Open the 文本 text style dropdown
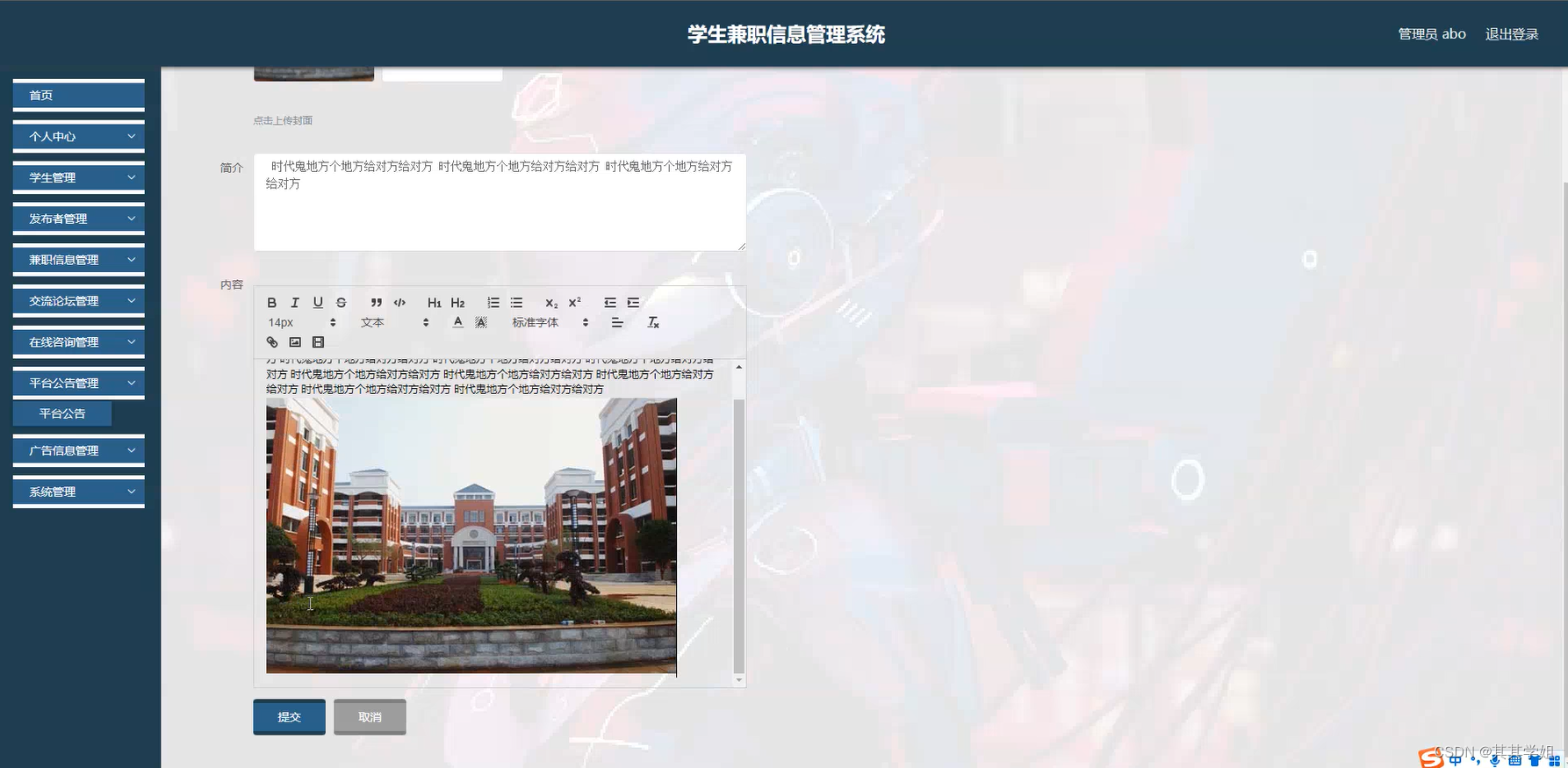Image resolution: width=1568 pixels, height=768 pixels. coord(394,323)
